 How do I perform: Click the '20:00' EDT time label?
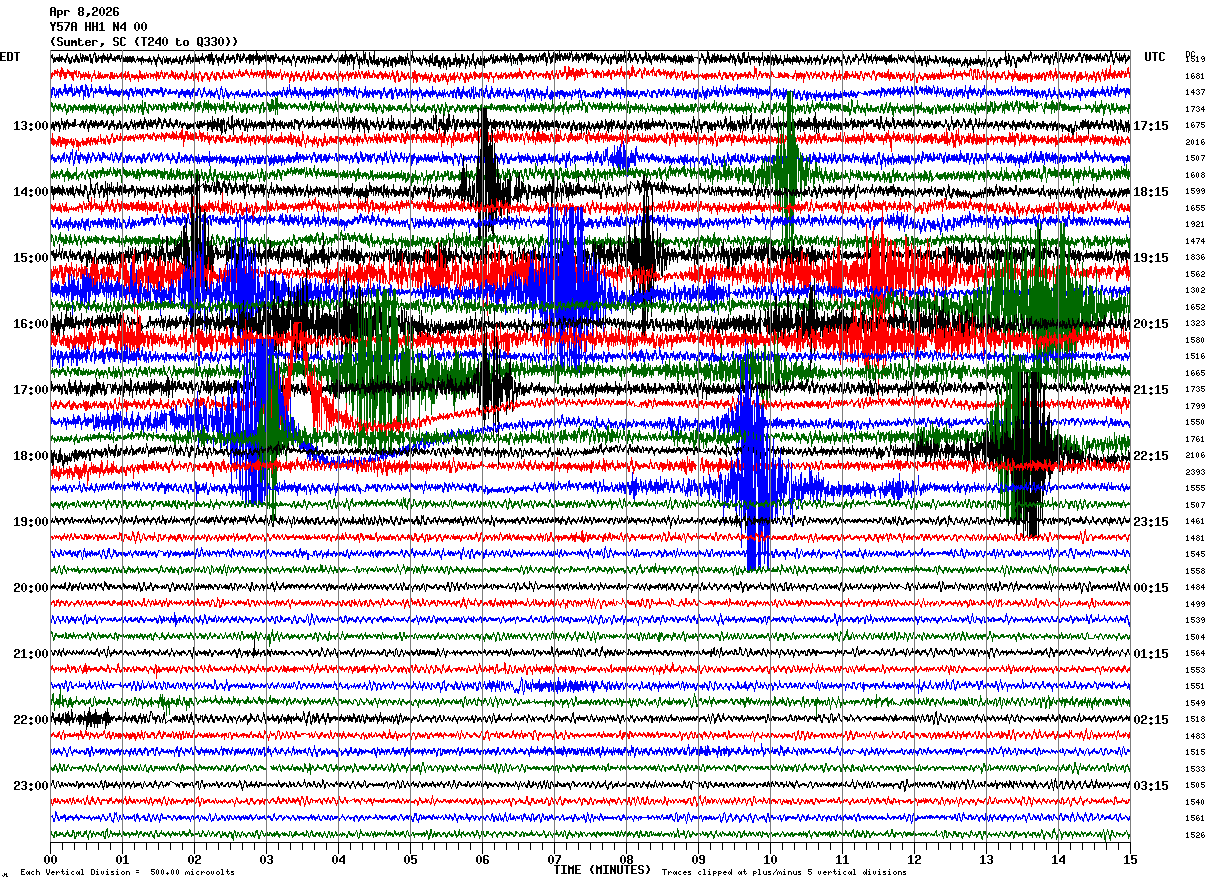tap(31, 588)
